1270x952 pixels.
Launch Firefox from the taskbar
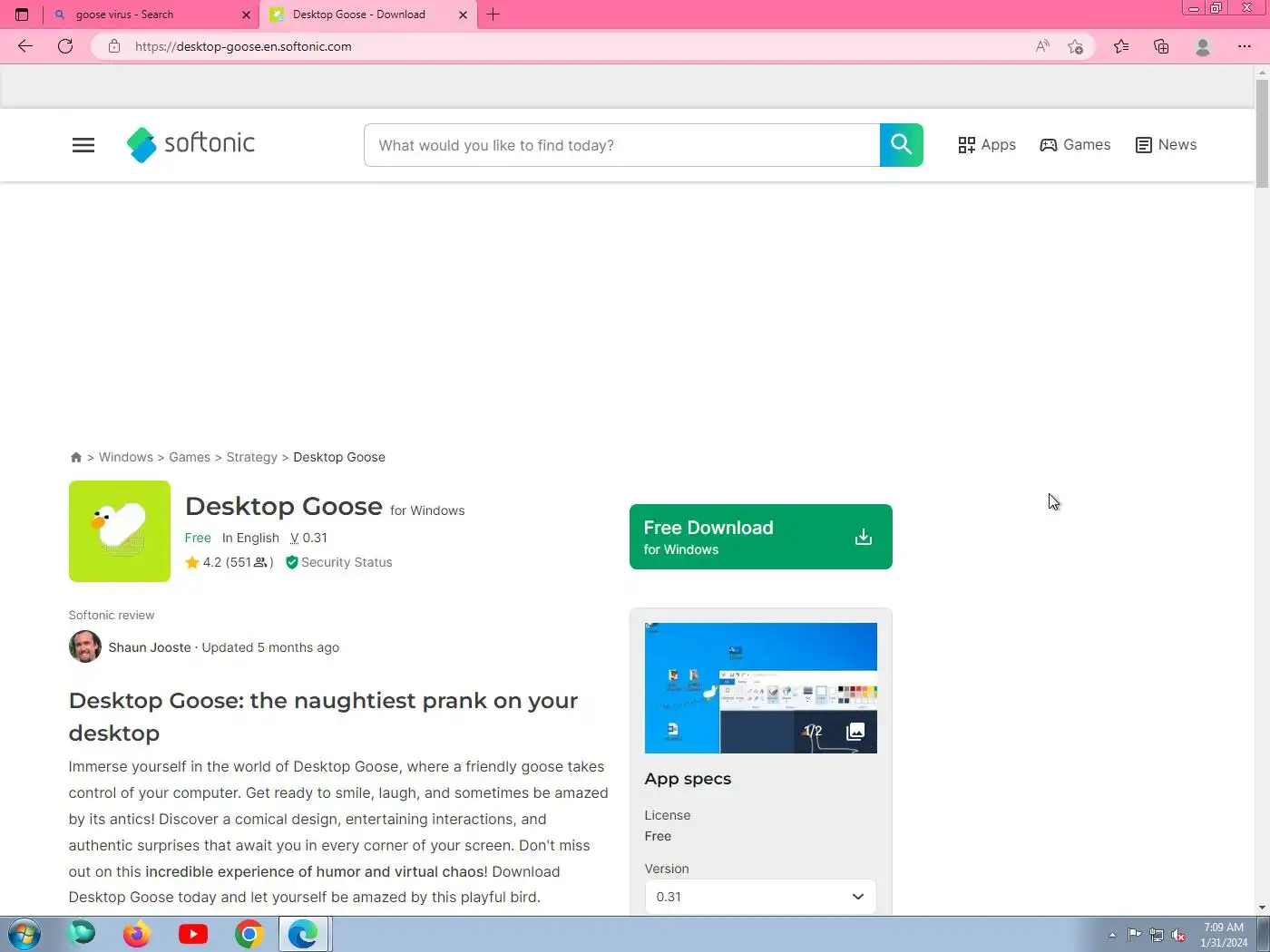(136, 934)
